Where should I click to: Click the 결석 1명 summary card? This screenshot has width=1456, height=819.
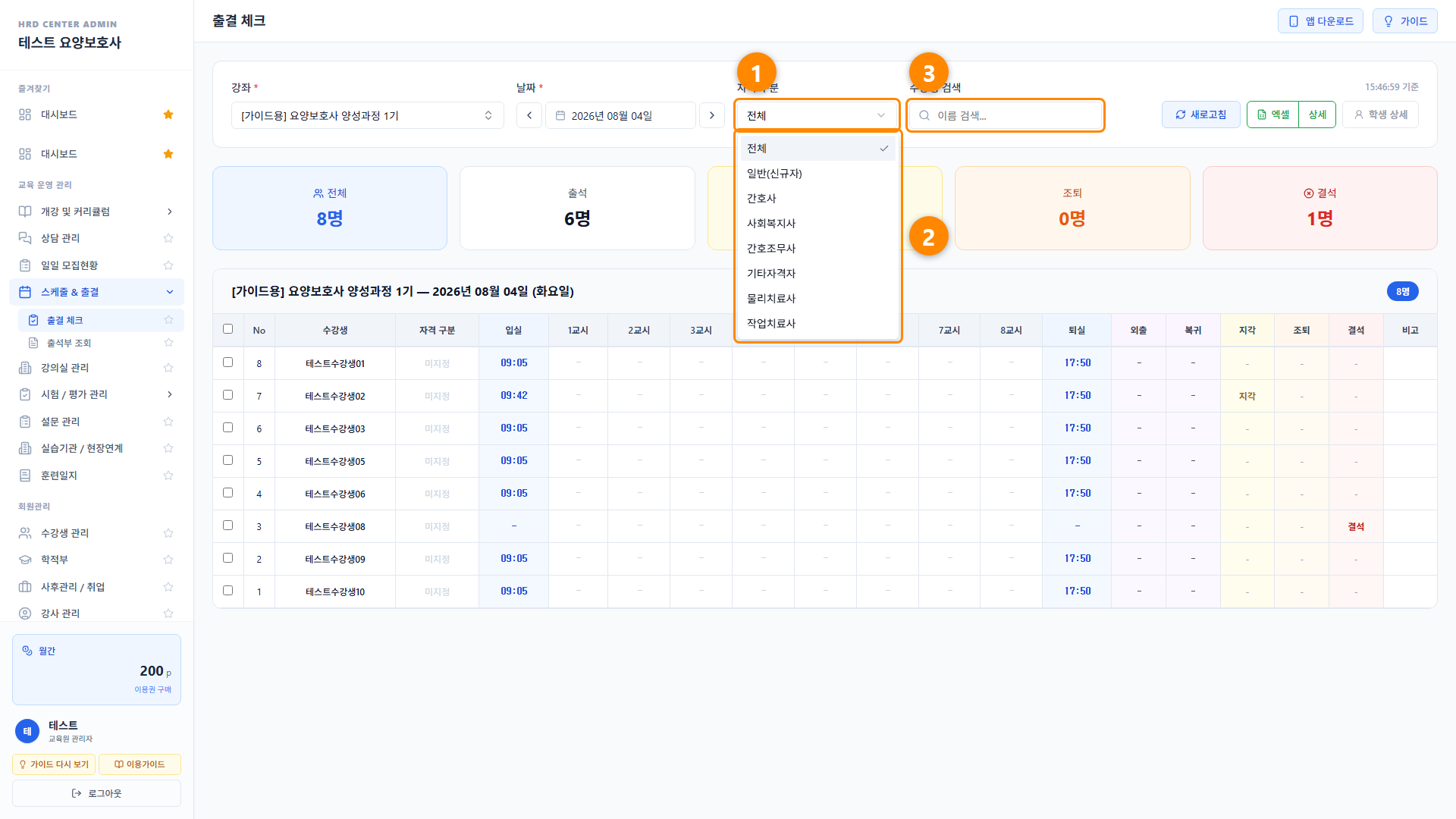click(1319, 208)
